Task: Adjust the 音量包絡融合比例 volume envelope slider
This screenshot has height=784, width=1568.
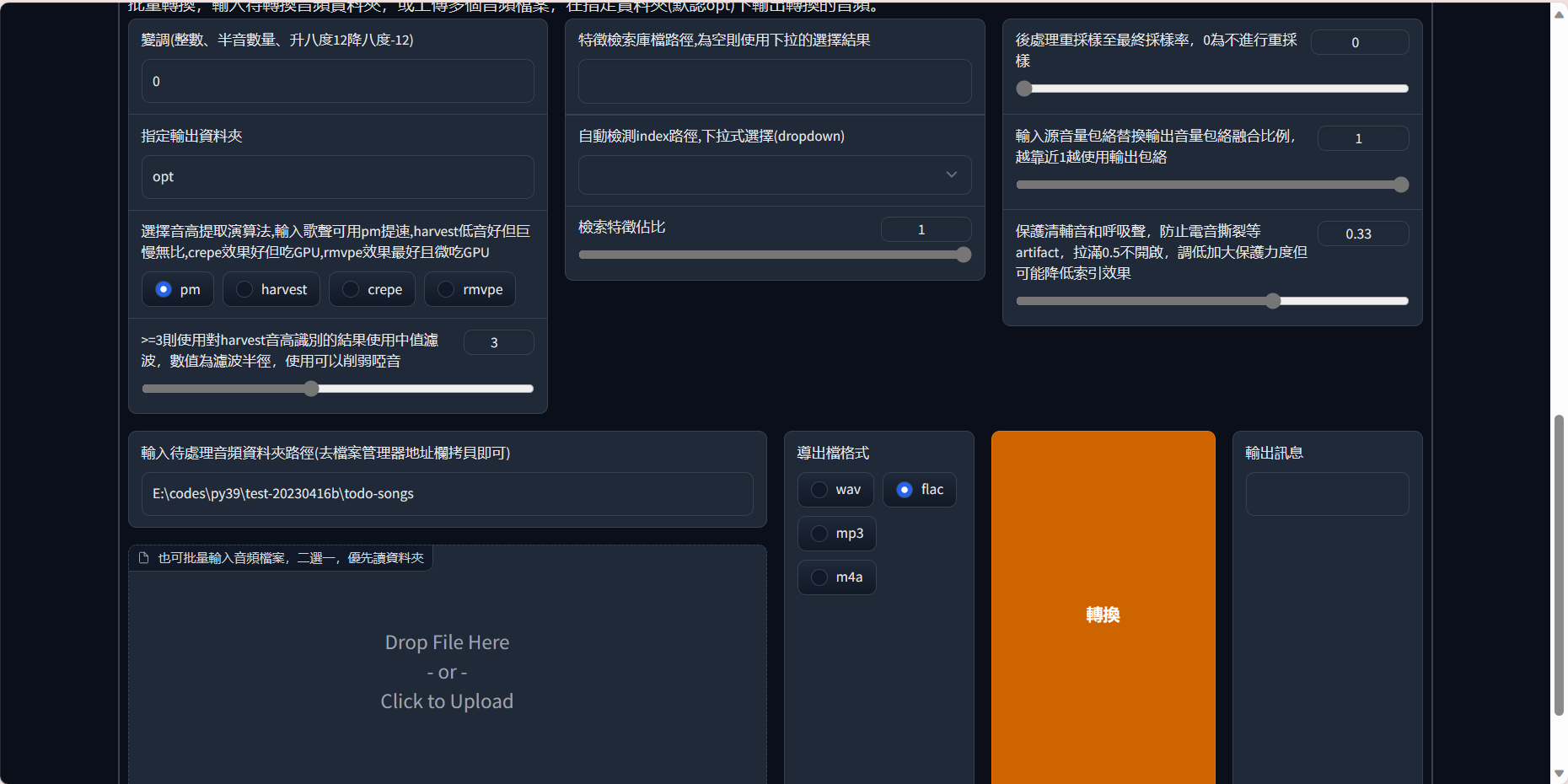Action: 1212,185
